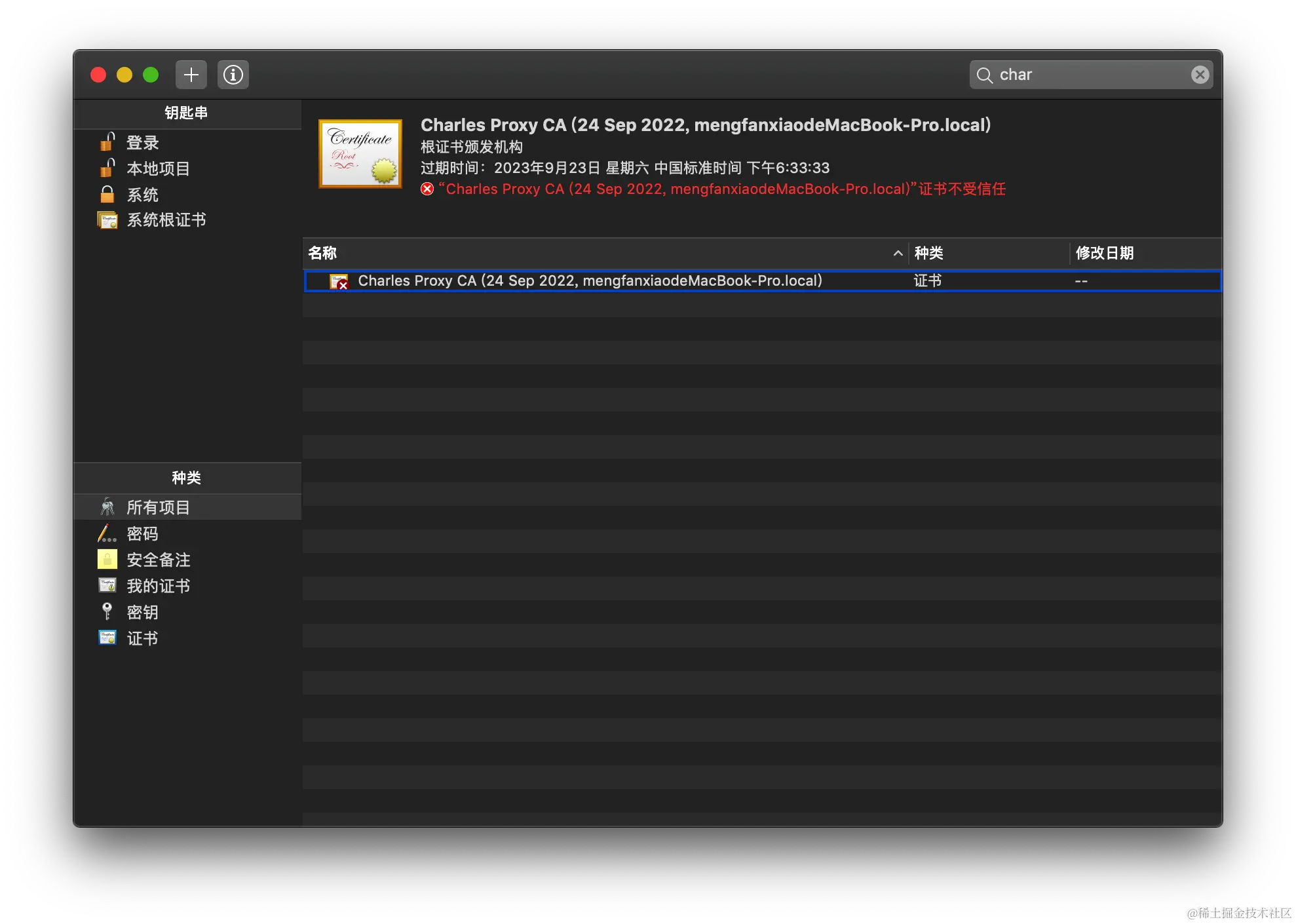Open the info inspector button
The width and height of the screenshot is (1296, 924).
233,75
